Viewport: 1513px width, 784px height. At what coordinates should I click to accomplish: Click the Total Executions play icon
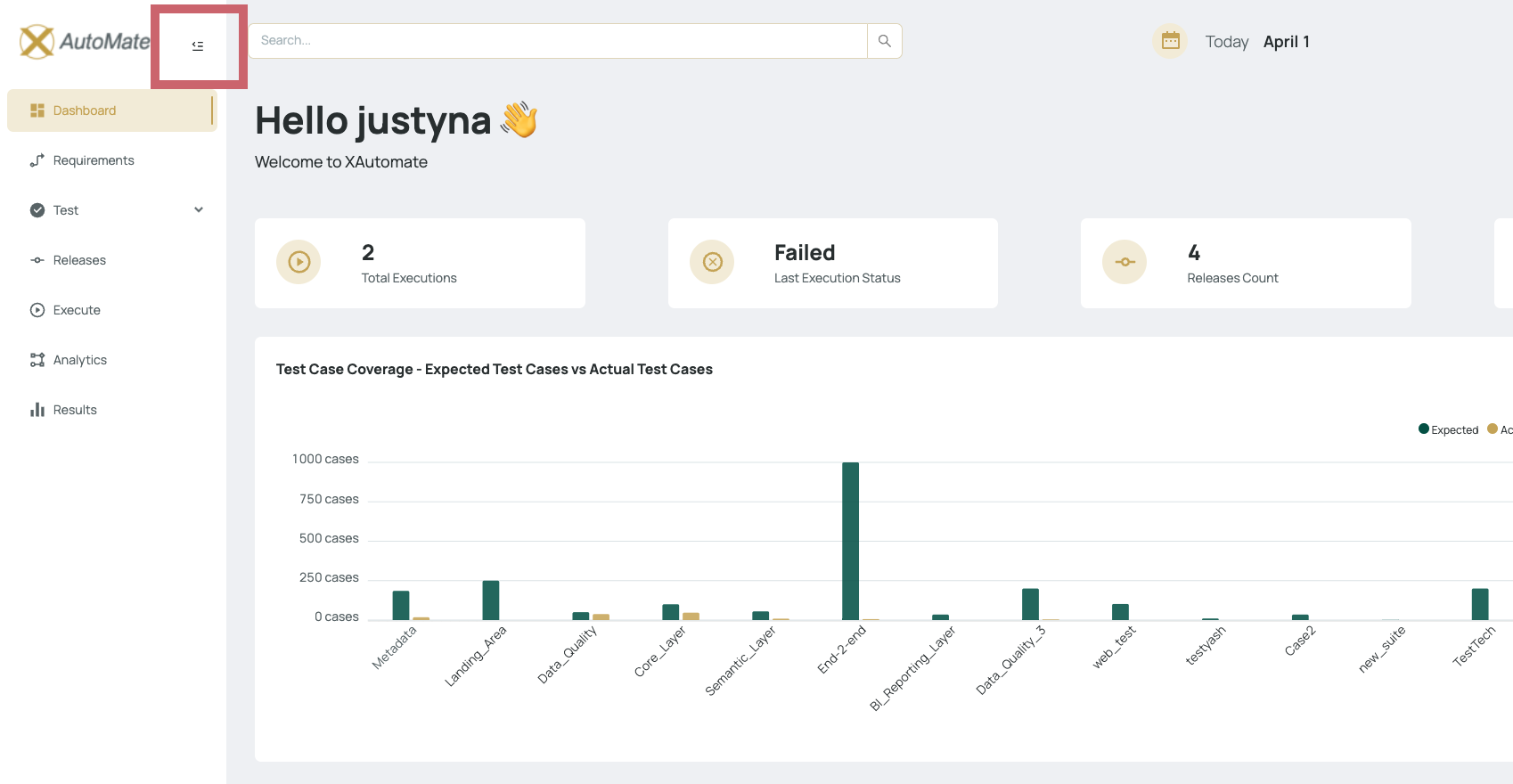299,262
